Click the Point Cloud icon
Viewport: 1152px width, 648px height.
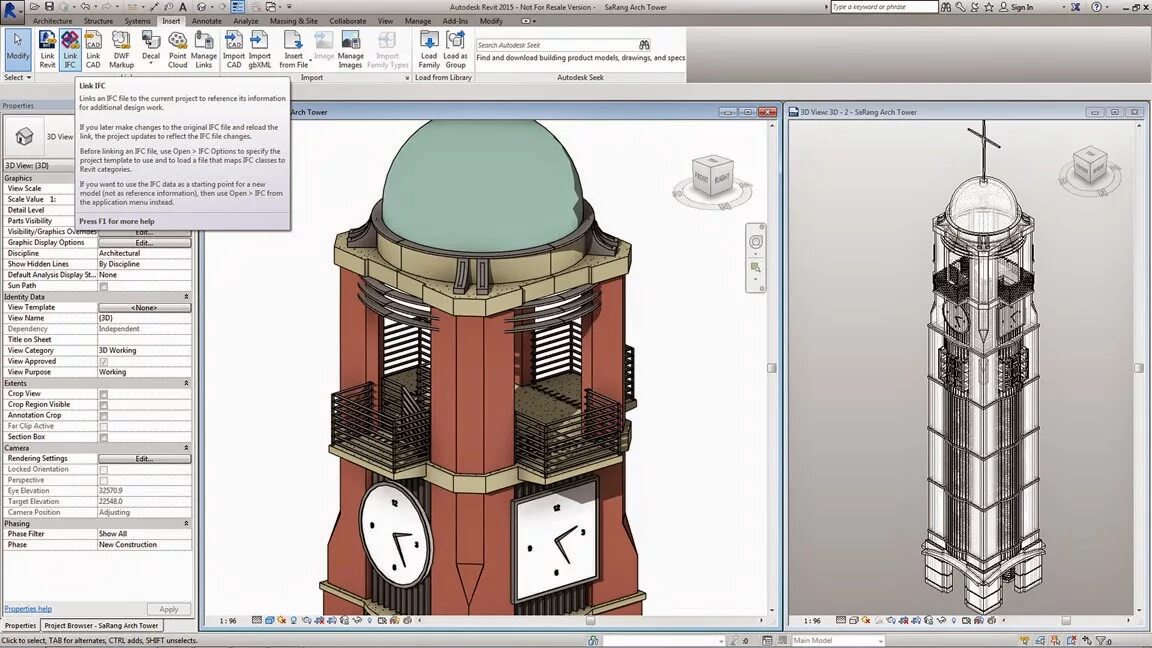pos(177,49)
